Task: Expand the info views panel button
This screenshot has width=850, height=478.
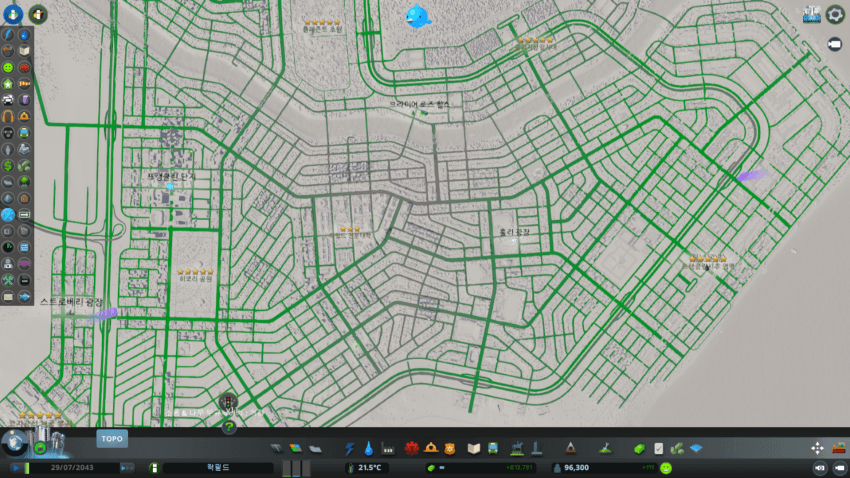Action: point(14,14)
